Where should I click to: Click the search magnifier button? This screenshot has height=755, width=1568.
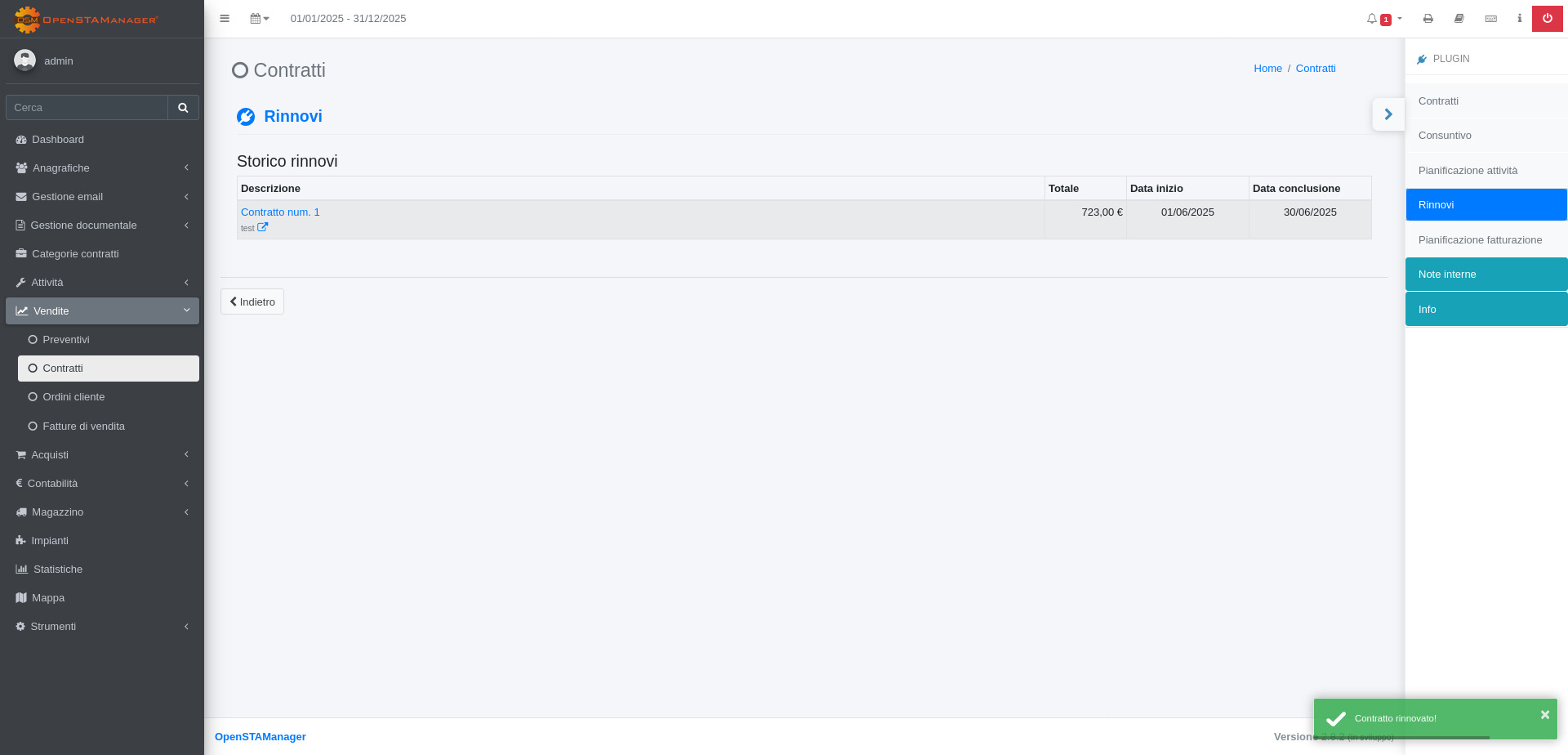click(183, 108)
